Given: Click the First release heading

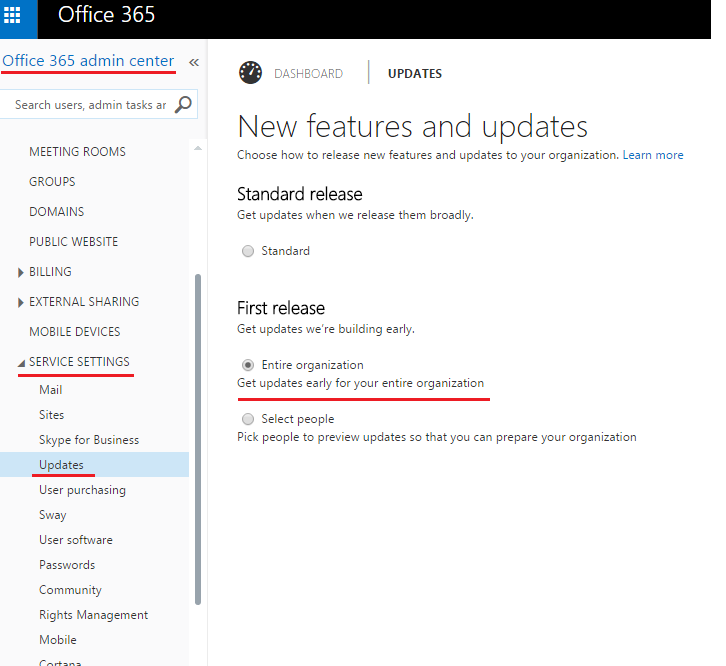Looking at the screenshot, I should point(281,308).
